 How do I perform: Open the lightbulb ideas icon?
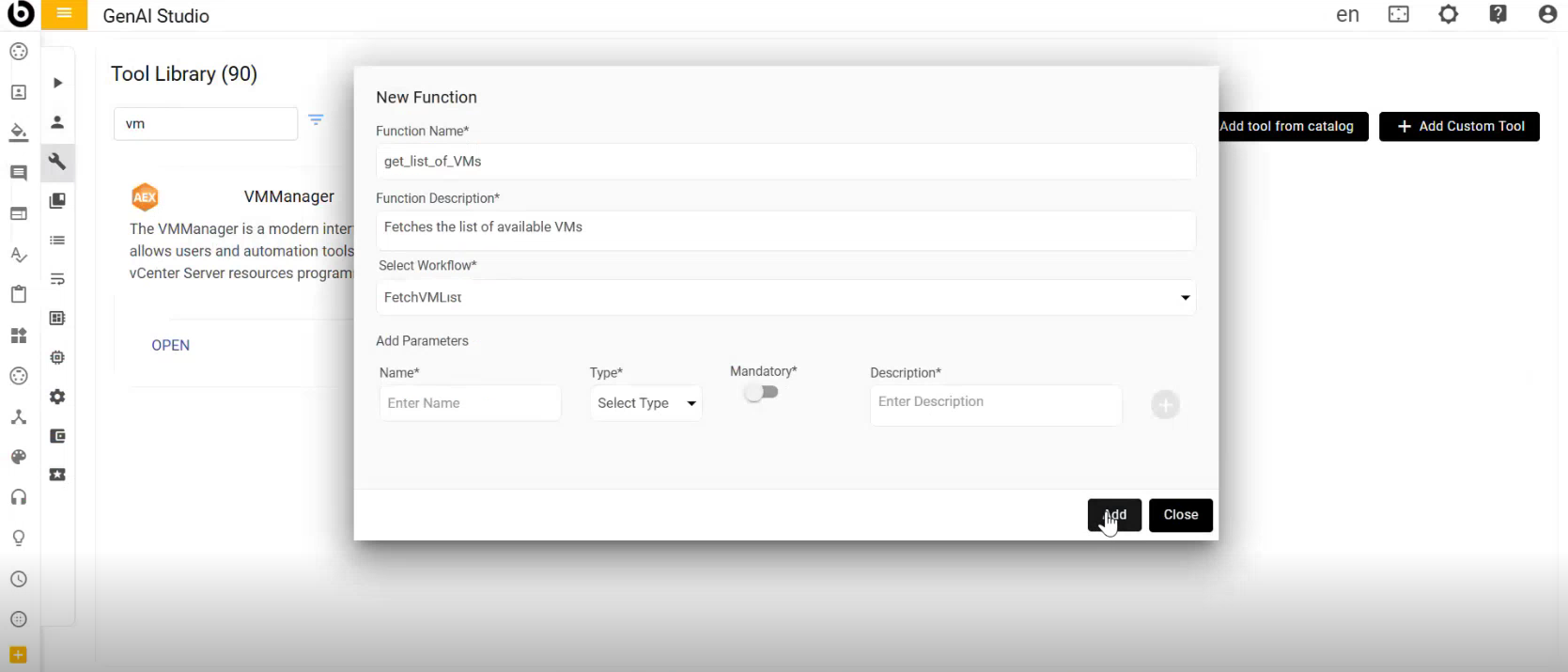point(19,538)
